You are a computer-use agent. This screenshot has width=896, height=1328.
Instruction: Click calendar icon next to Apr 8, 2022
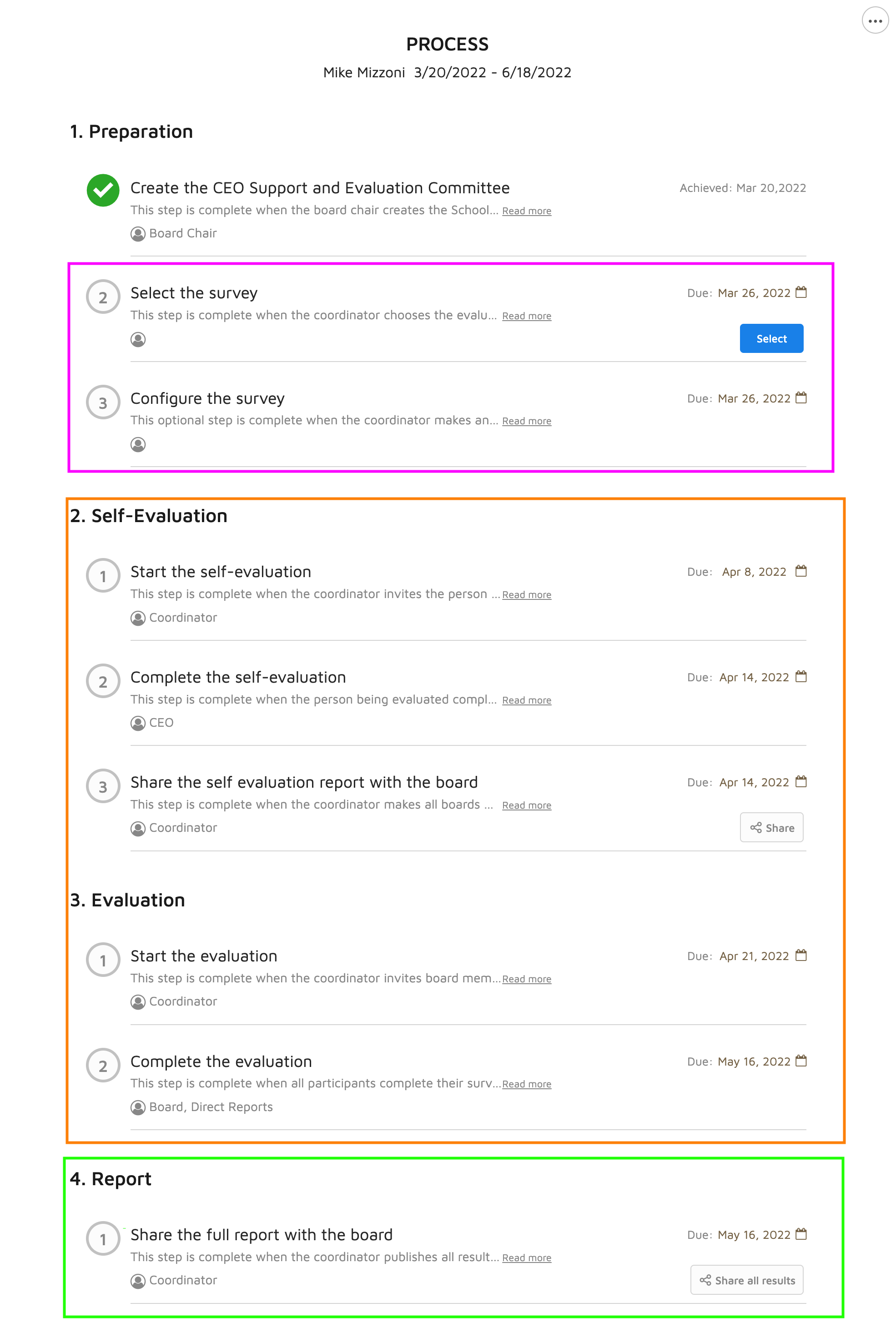click(x=801, y=571)
